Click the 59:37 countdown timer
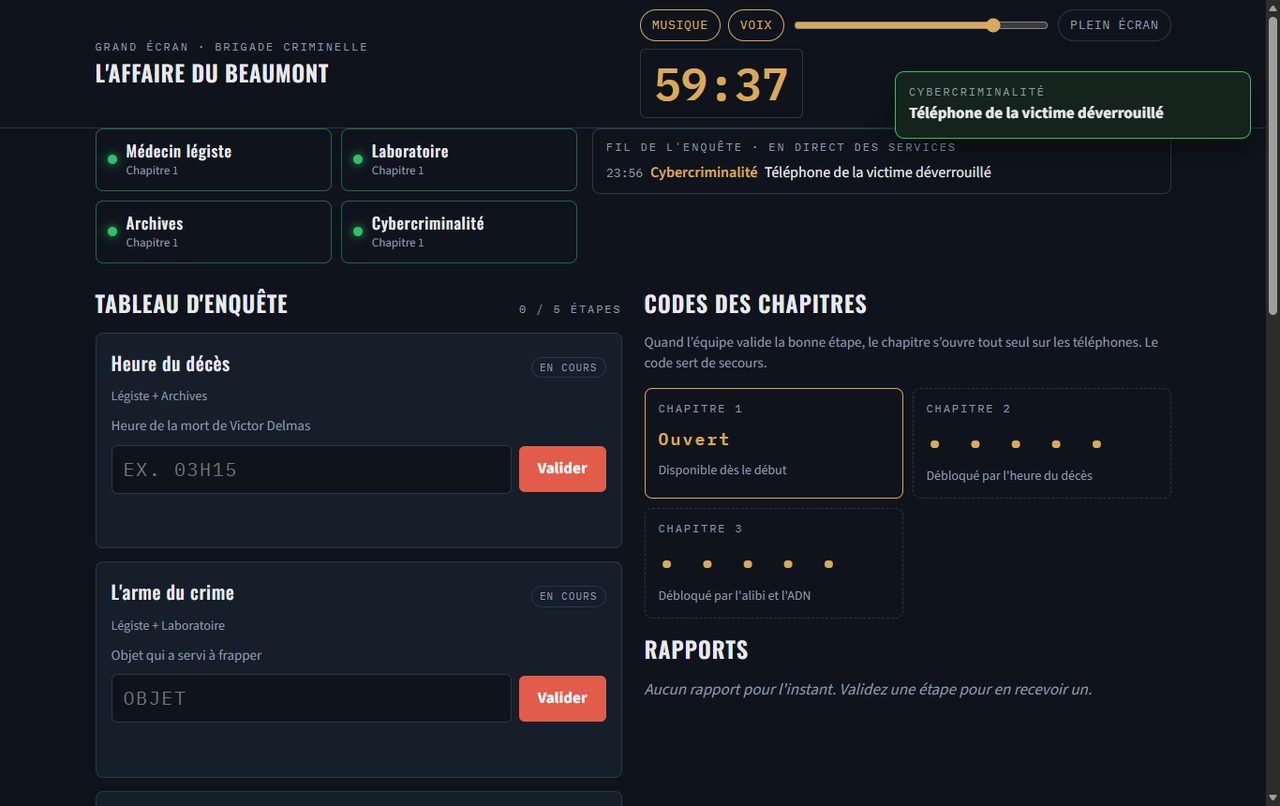Screen dimensions: 1280x806 (x=721, y=84)
